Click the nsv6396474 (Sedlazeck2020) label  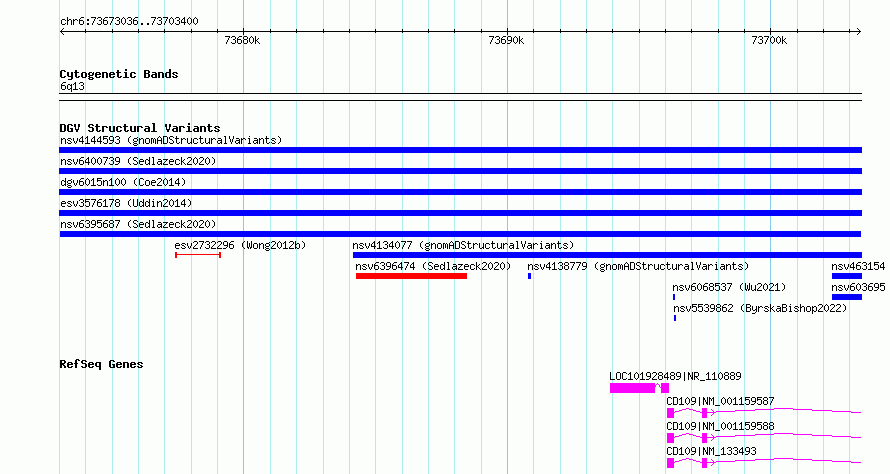(433, 266)
